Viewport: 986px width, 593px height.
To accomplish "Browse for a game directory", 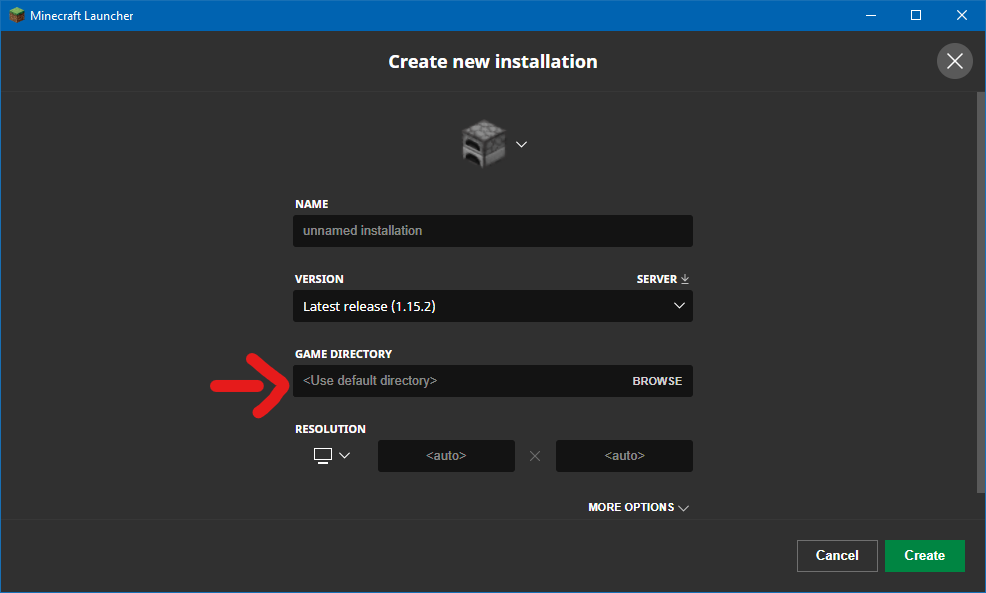I will [657, 381].
